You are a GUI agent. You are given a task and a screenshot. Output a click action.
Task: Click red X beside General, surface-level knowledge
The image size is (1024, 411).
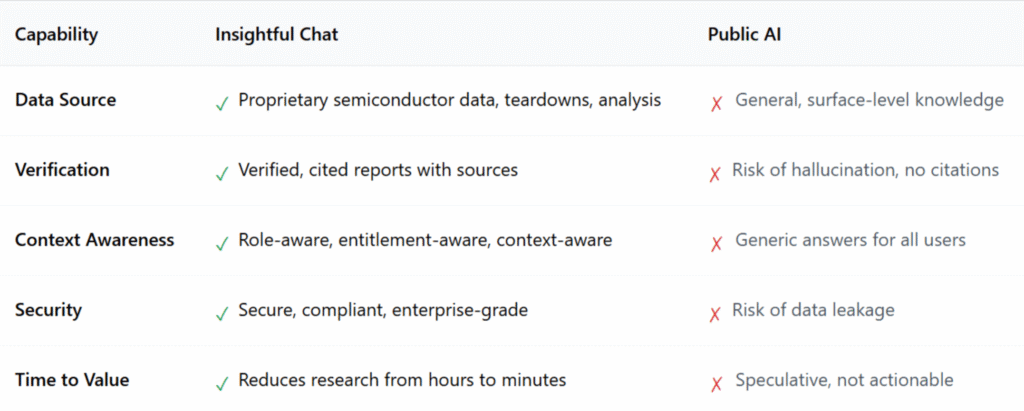715,103
